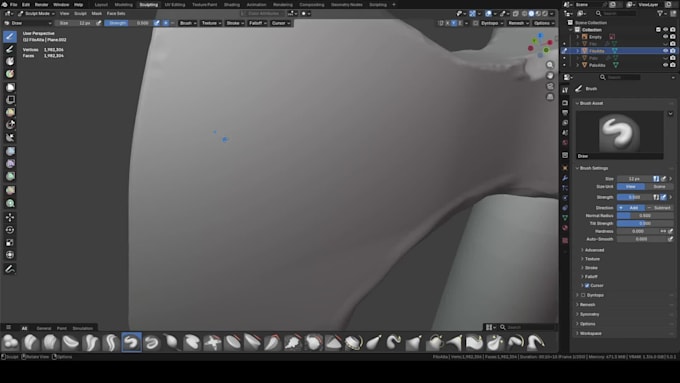Click Hardness invert pressure icon in Brush Settings
This screenshot has height=383, width=680.
point(663,231)
